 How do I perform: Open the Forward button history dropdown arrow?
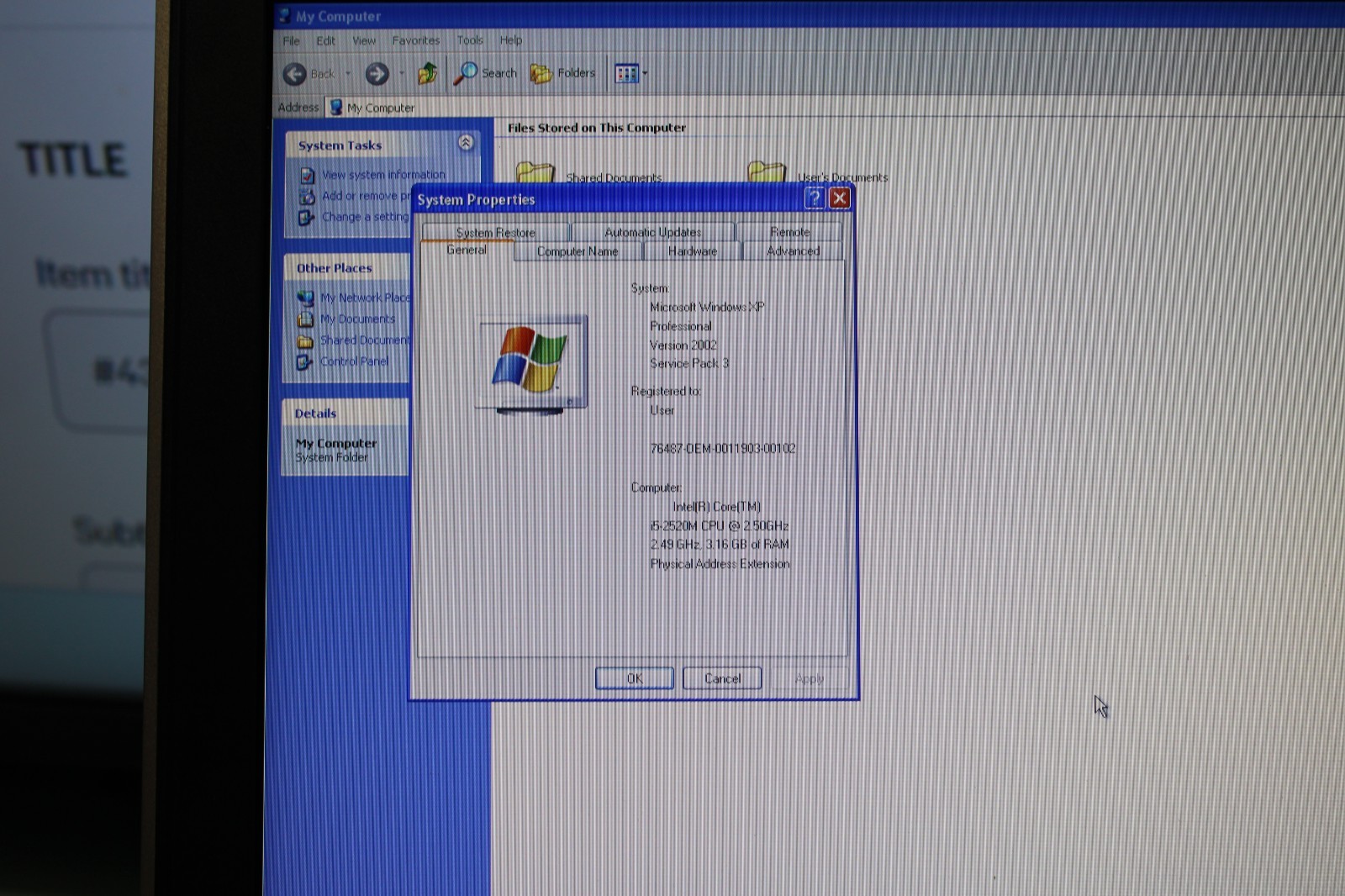tap(402, 73)
